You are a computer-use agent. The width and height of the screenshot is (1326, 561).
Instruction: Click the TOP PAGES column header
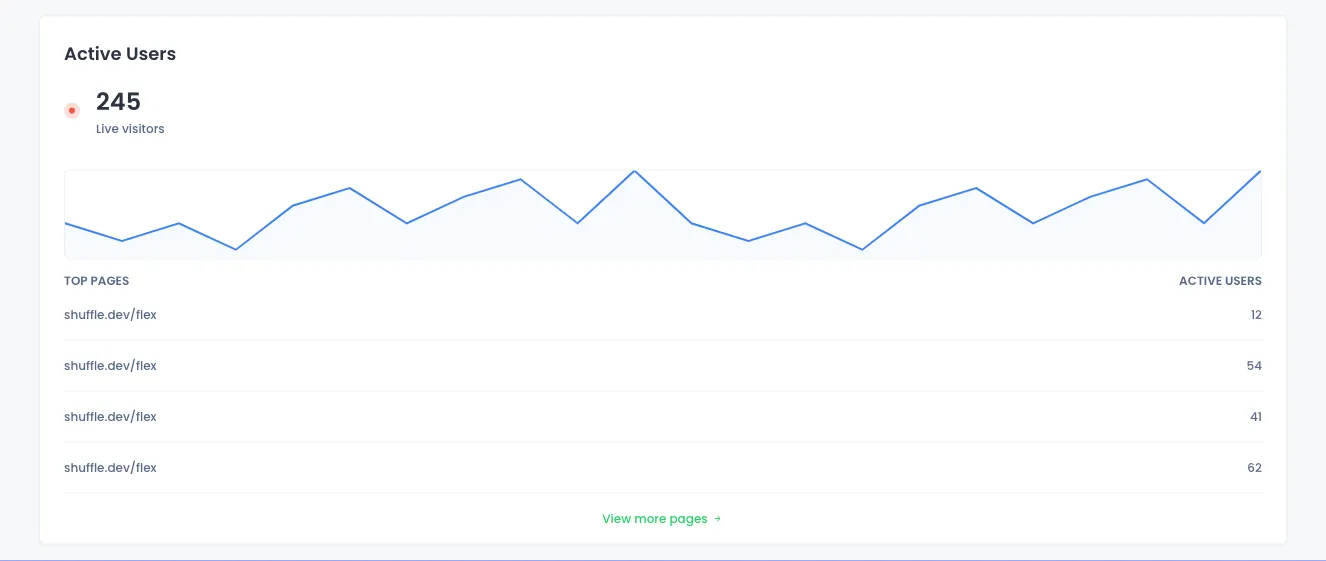click(97, 281)
